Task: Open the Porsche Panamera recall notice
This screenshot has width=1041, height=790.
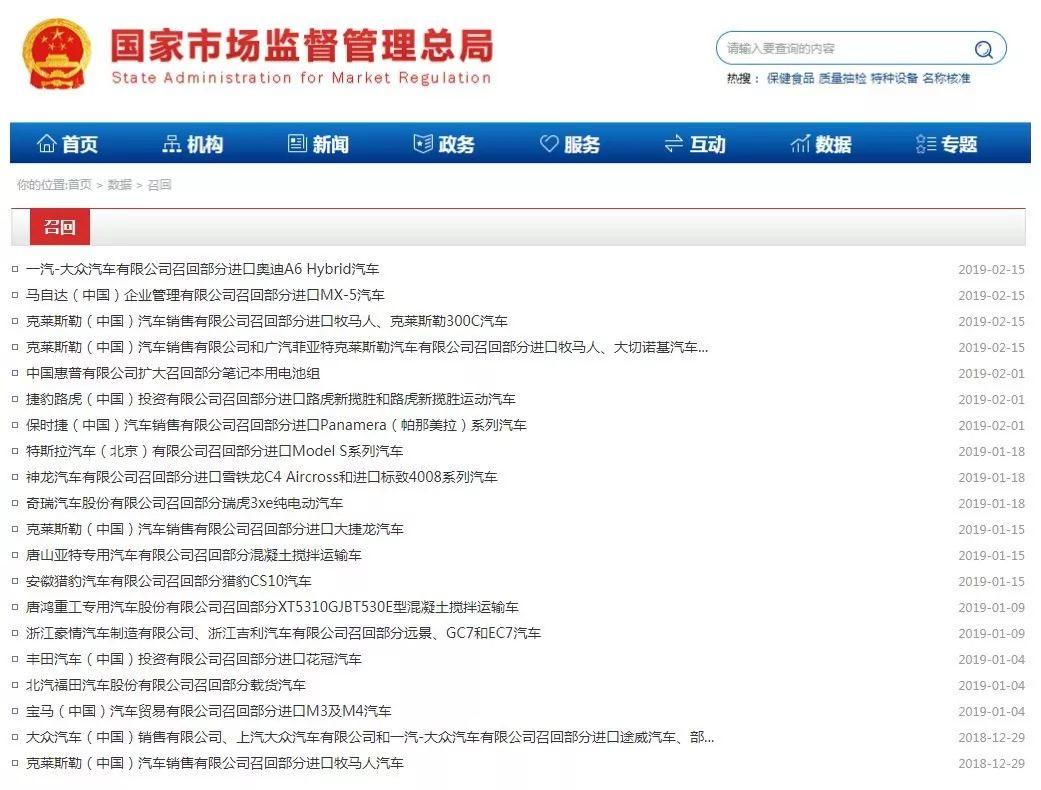Action: [276, 425]
